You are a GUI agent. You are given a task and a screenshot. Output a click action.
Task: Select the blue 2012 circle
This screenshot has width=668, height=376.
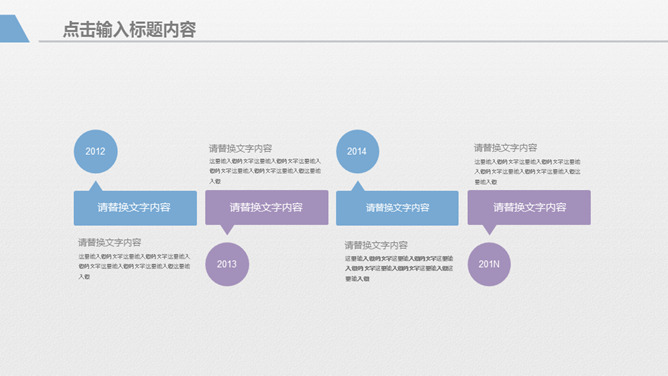coord(95,152)
